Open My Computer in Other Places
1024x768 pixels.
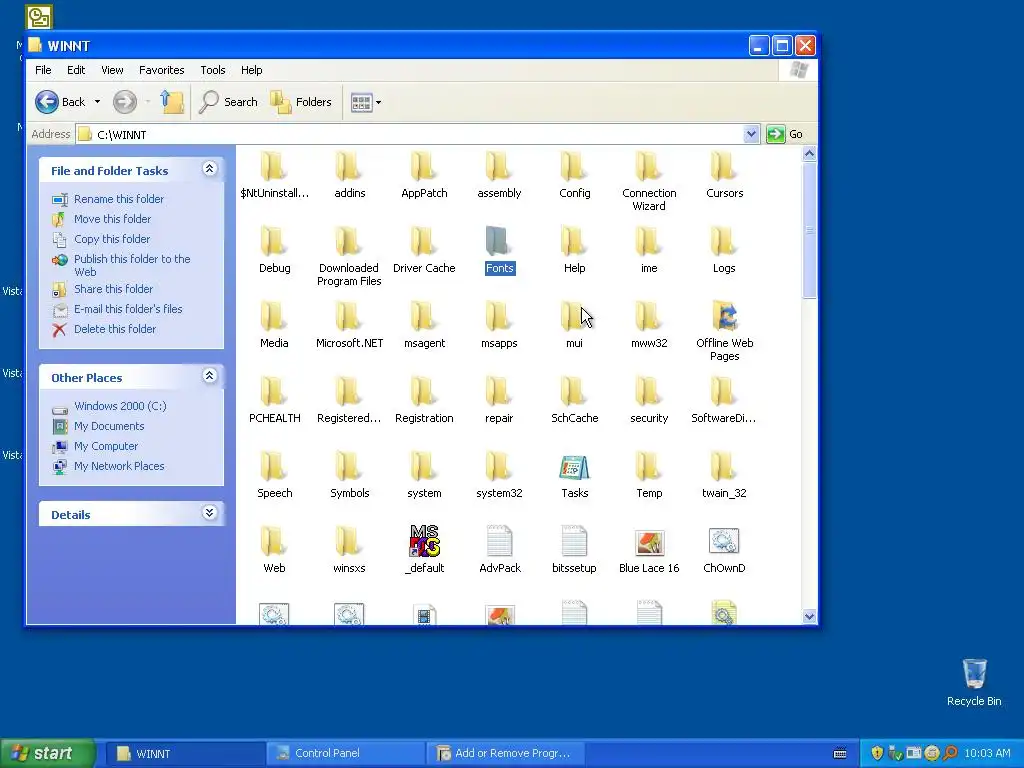click(x=106, y=446)
